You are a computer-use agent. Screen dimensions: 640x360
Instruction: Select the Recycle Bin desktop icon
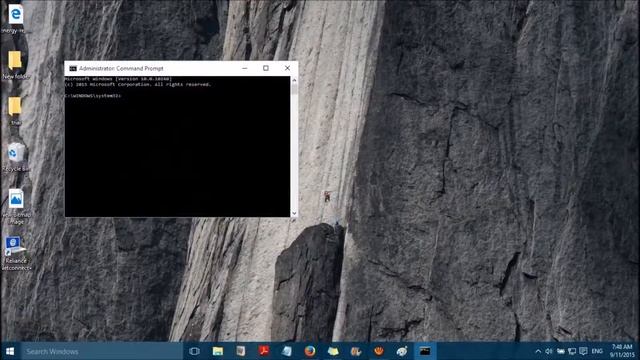coord(16,157)
